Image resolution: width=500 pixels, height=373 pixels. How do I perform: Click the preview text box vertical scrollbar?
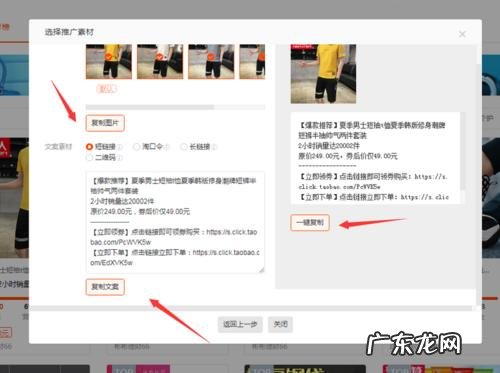[462, 152]
